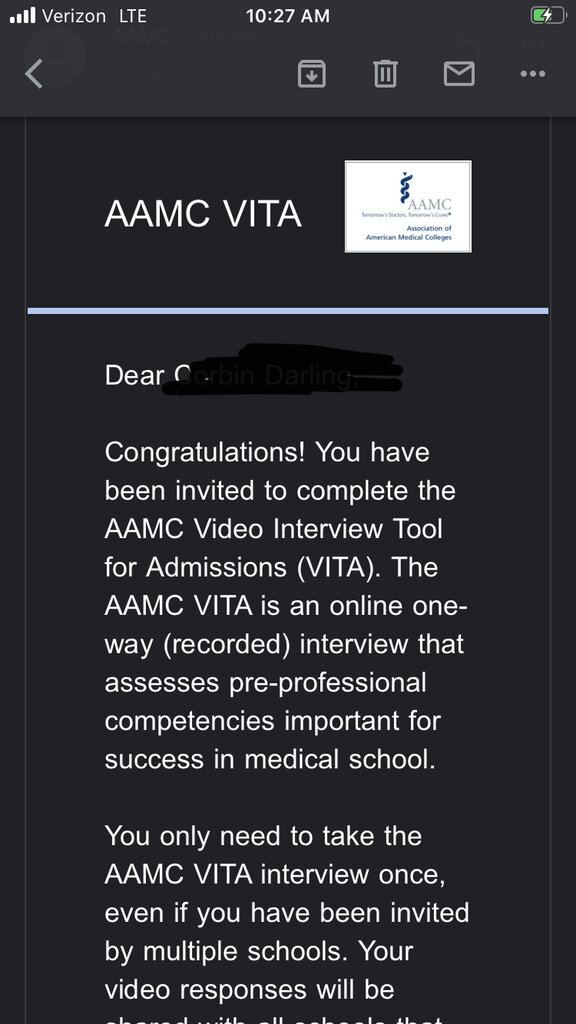The image size is (576, 1024).
Task: Tap the faded reply arrow icon
Action: tap(466, 46)
